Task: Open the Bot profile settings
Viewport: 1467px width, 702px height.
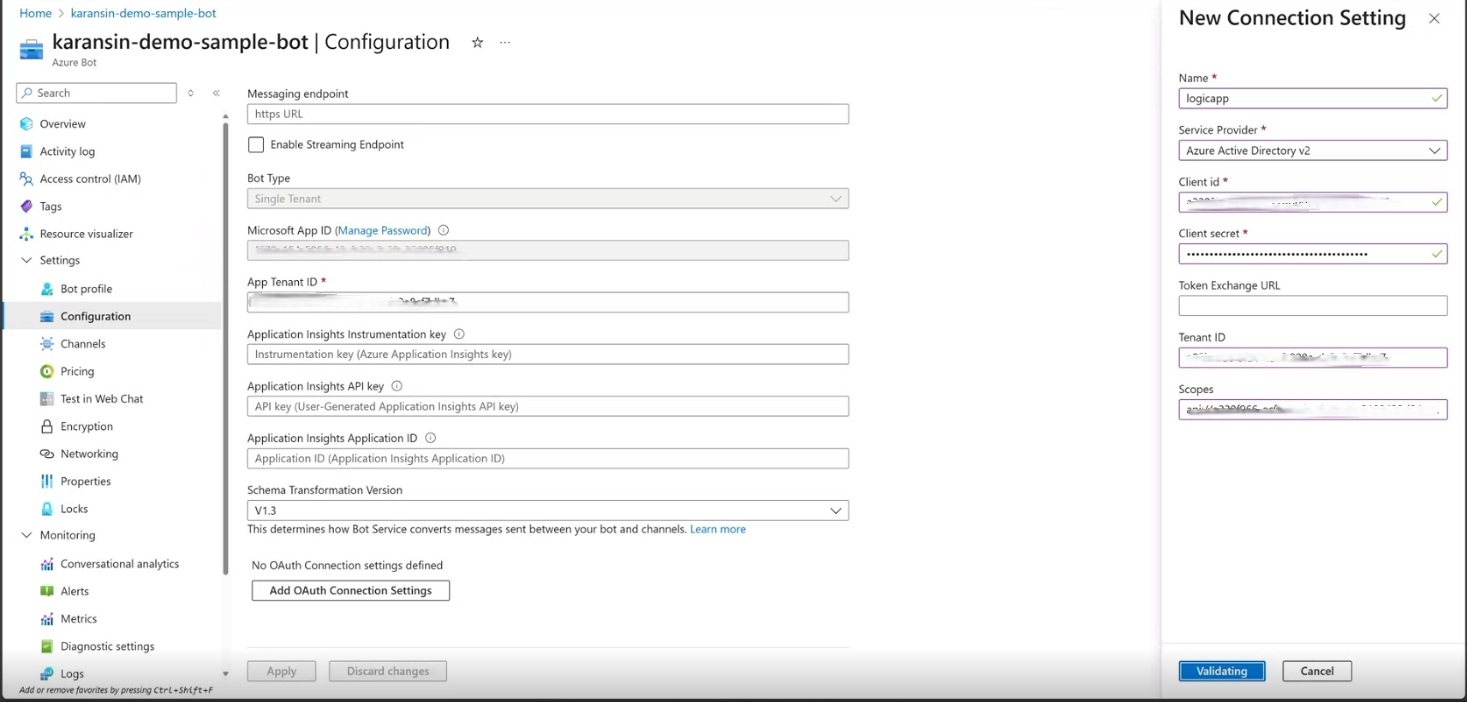Action: click(x=84, y=288)
